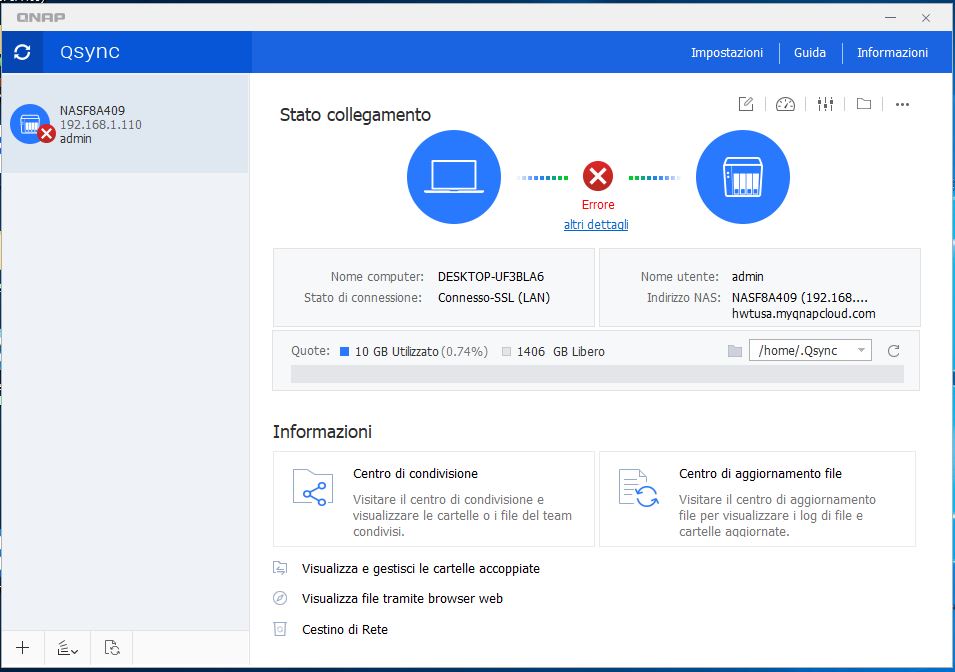This screenshot has height=672, width=955.
Task: Open the folder icon in top toolbar
Action: click(864, 104)
